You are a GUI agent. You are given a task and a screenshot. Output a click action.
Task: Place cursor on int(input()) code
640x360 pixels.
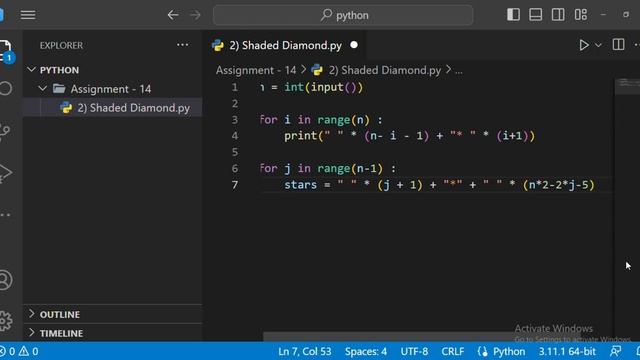[x=323, y=87]
